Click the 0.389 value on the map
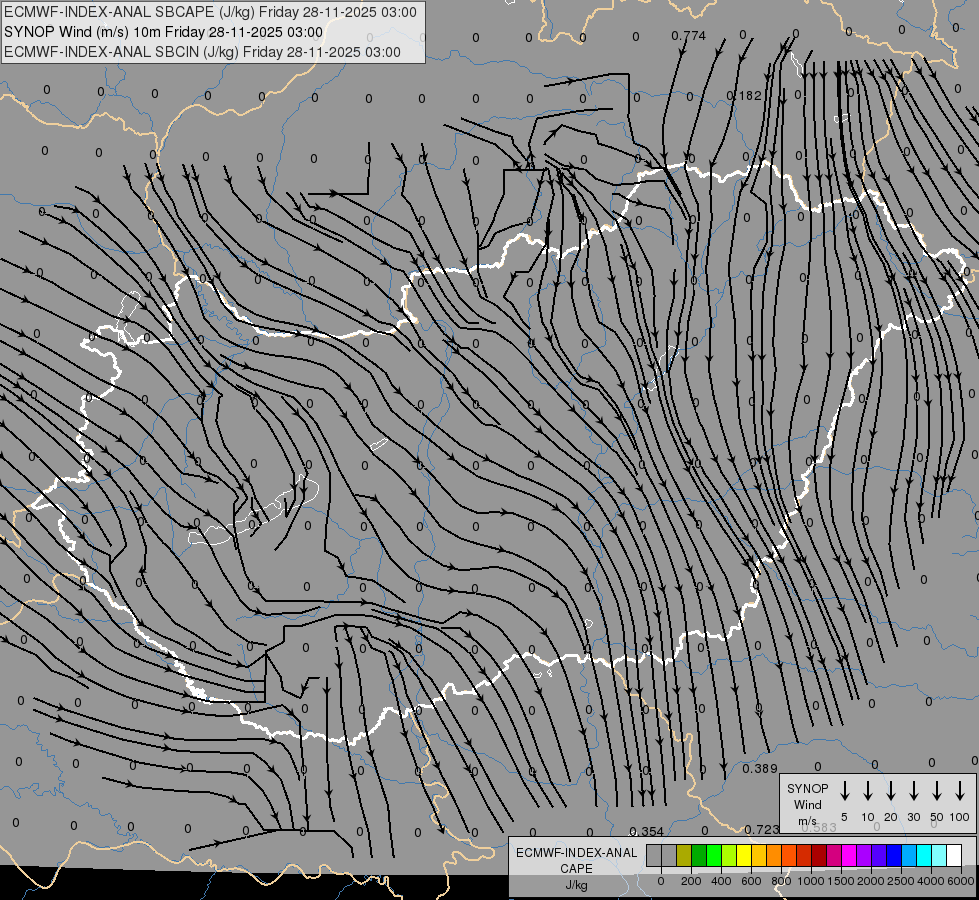This screenshot has height=900, width=979. coord(760,769)
